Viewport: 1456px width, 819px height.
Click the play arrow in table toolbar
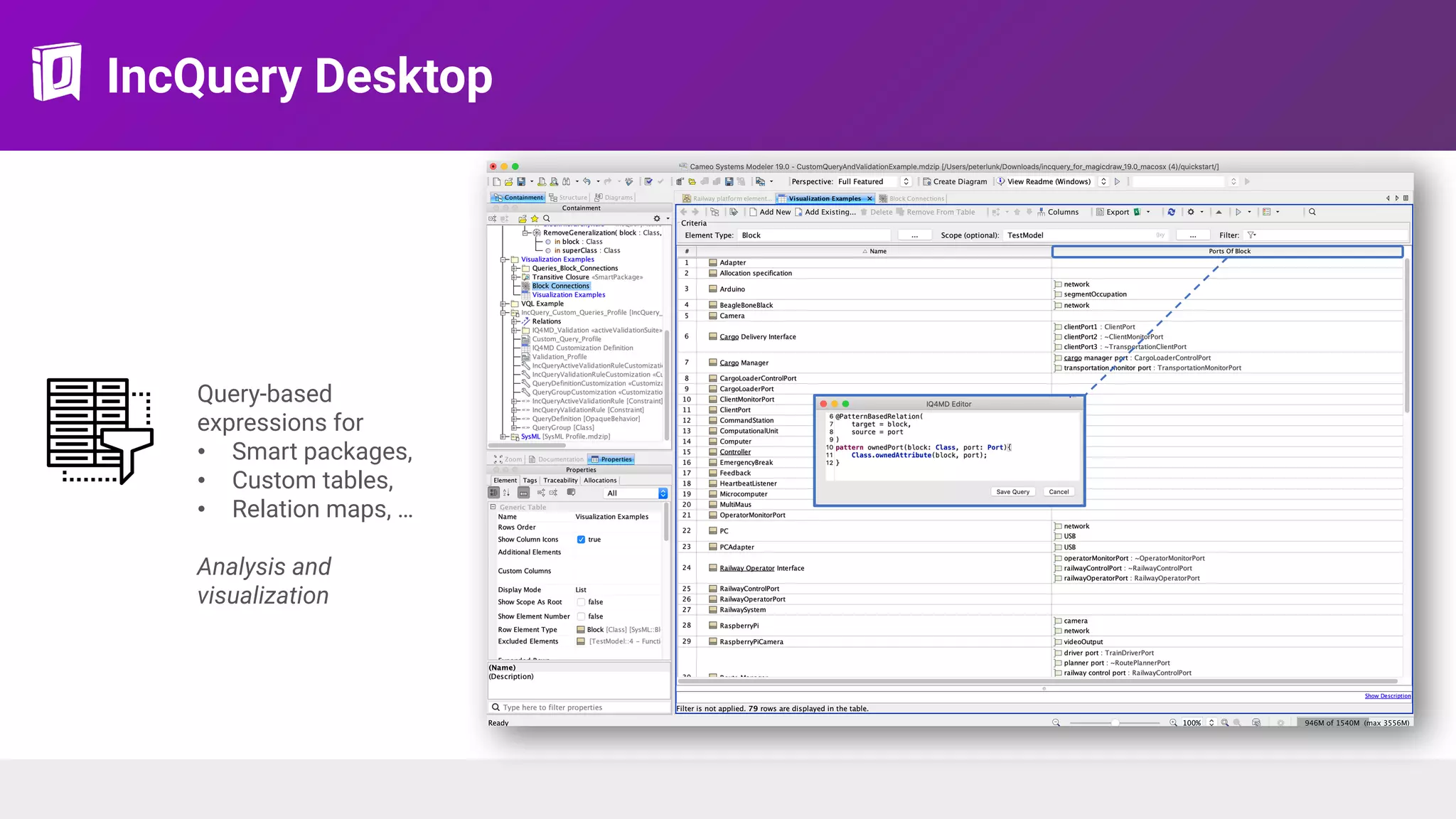pos(1238,212)
